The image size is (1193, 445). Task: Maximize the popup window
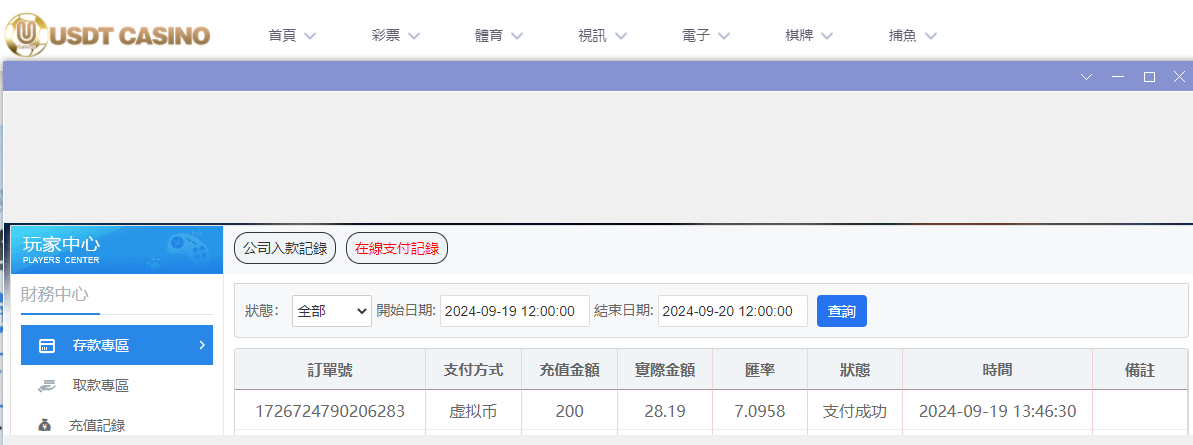(x=1149, y=77)
